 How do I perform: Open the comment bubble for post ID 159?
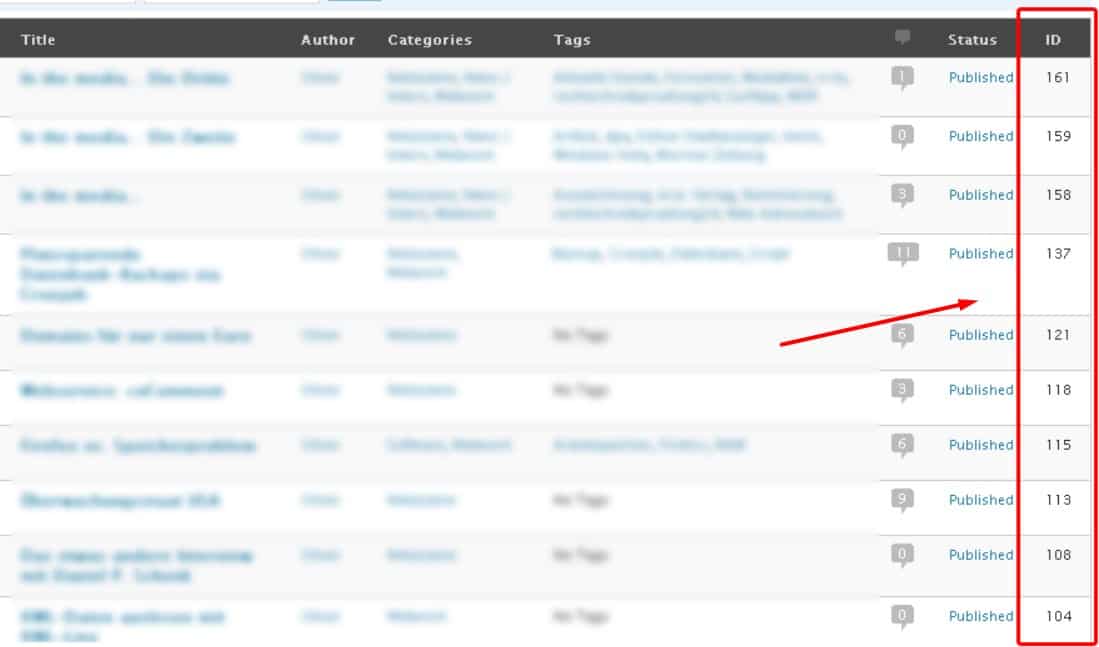pos(903,137)
